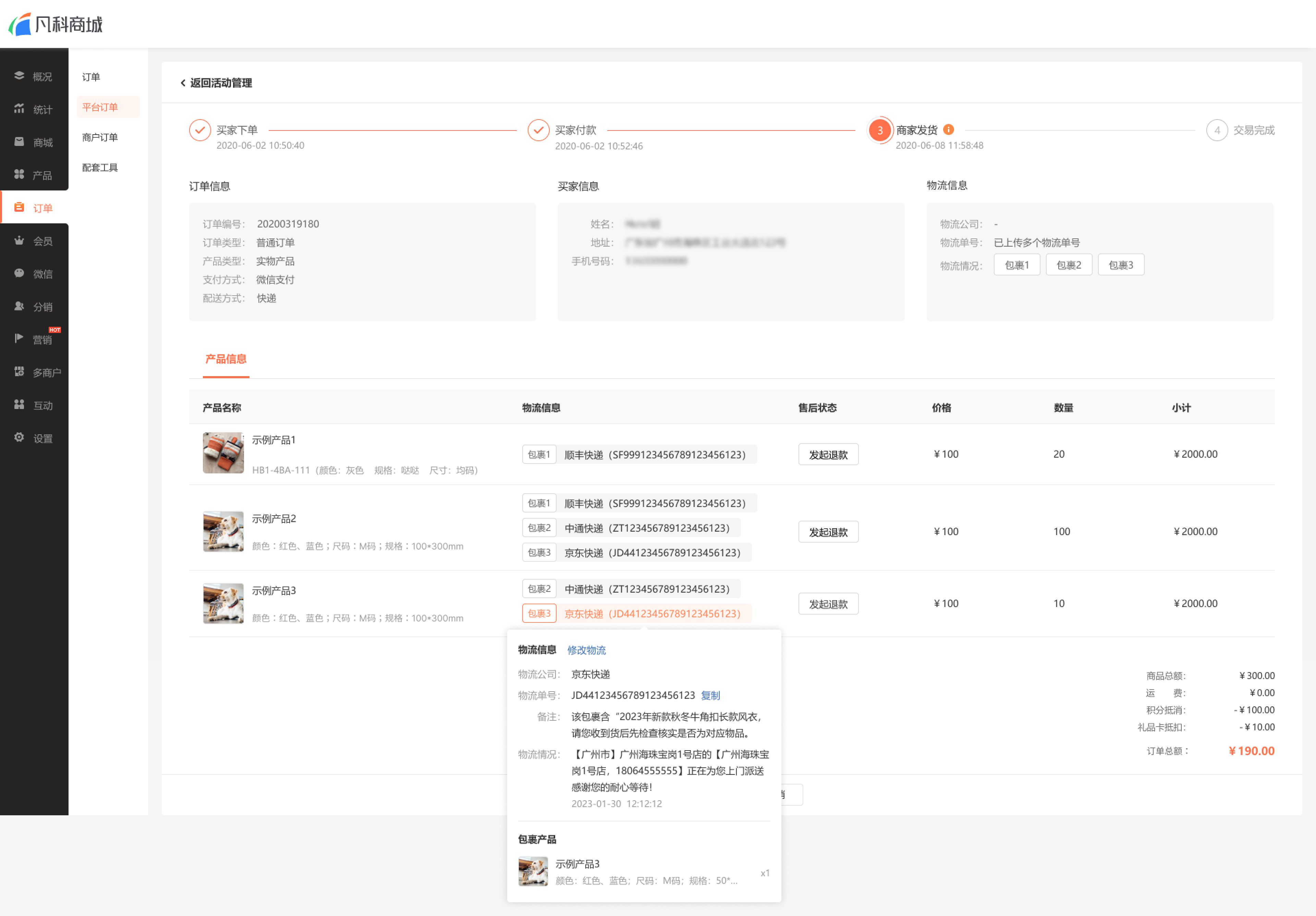
Task: Select the 产品 products sidebar icon
Action: click(19, 174)
